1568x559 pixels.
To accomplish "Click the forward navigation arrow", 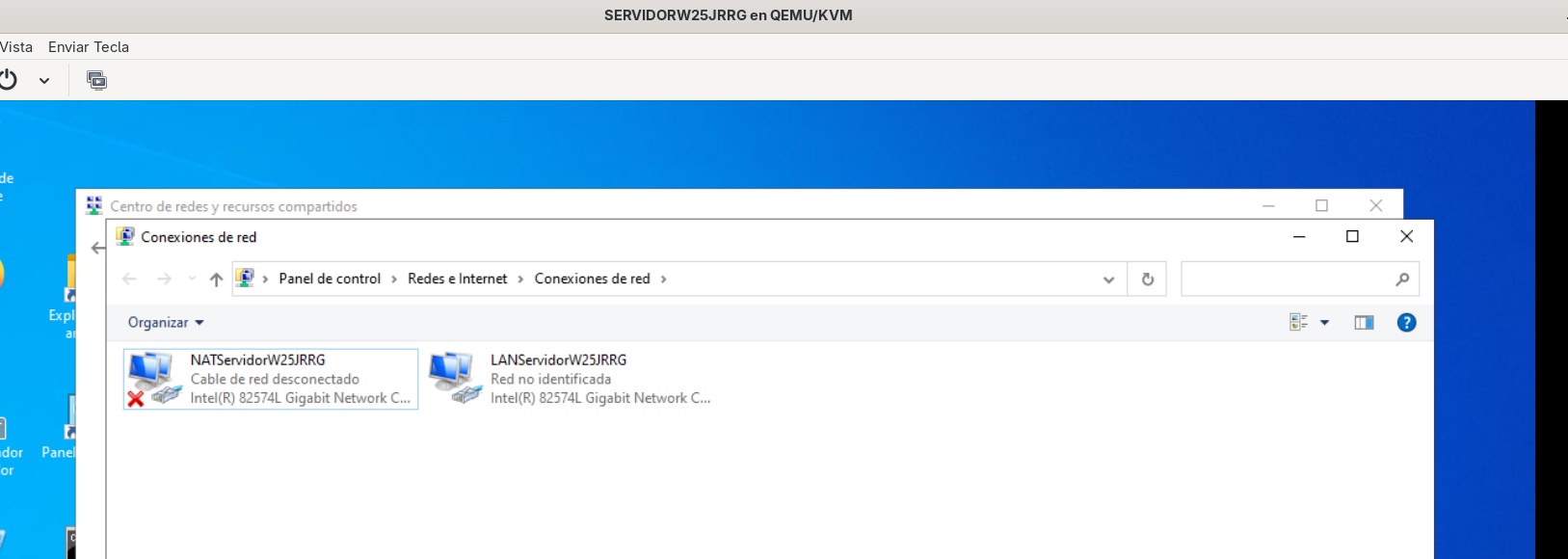I will [164, 279].
